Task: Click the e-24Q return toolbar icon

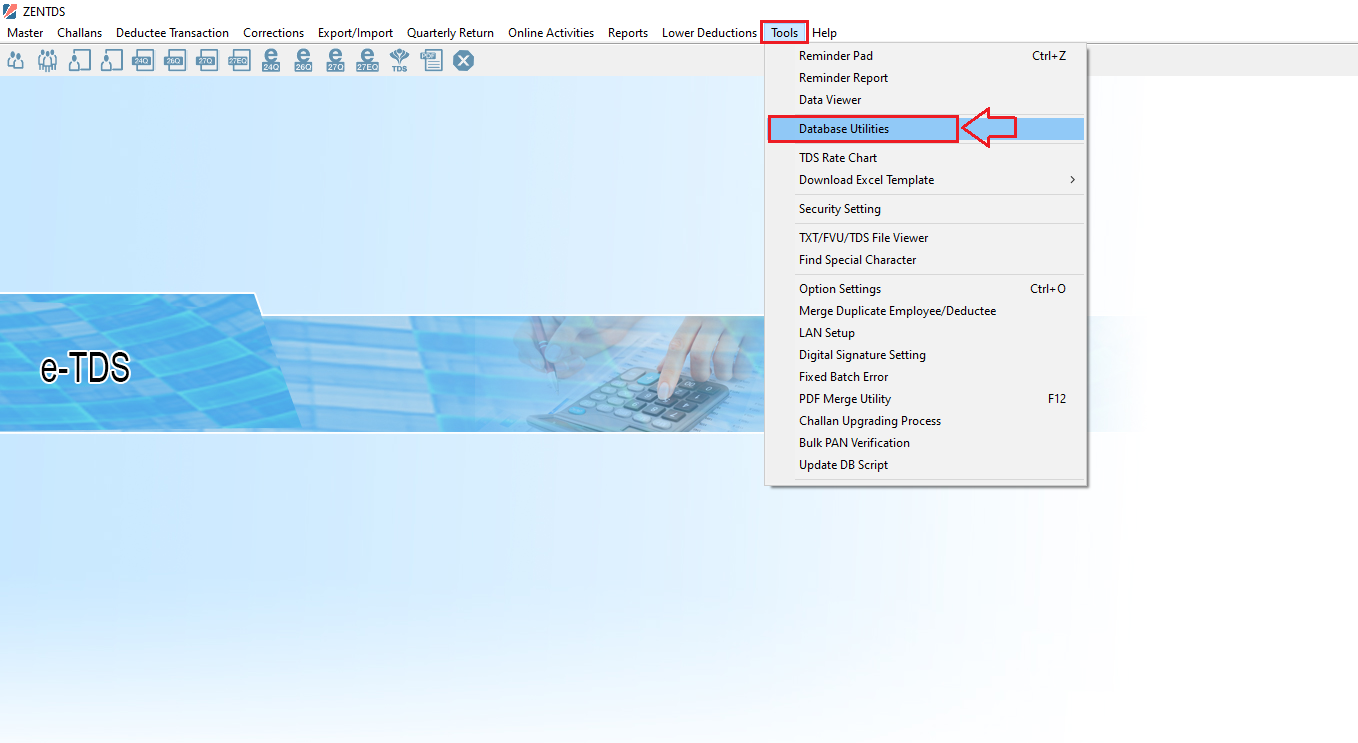Action: 271,61
